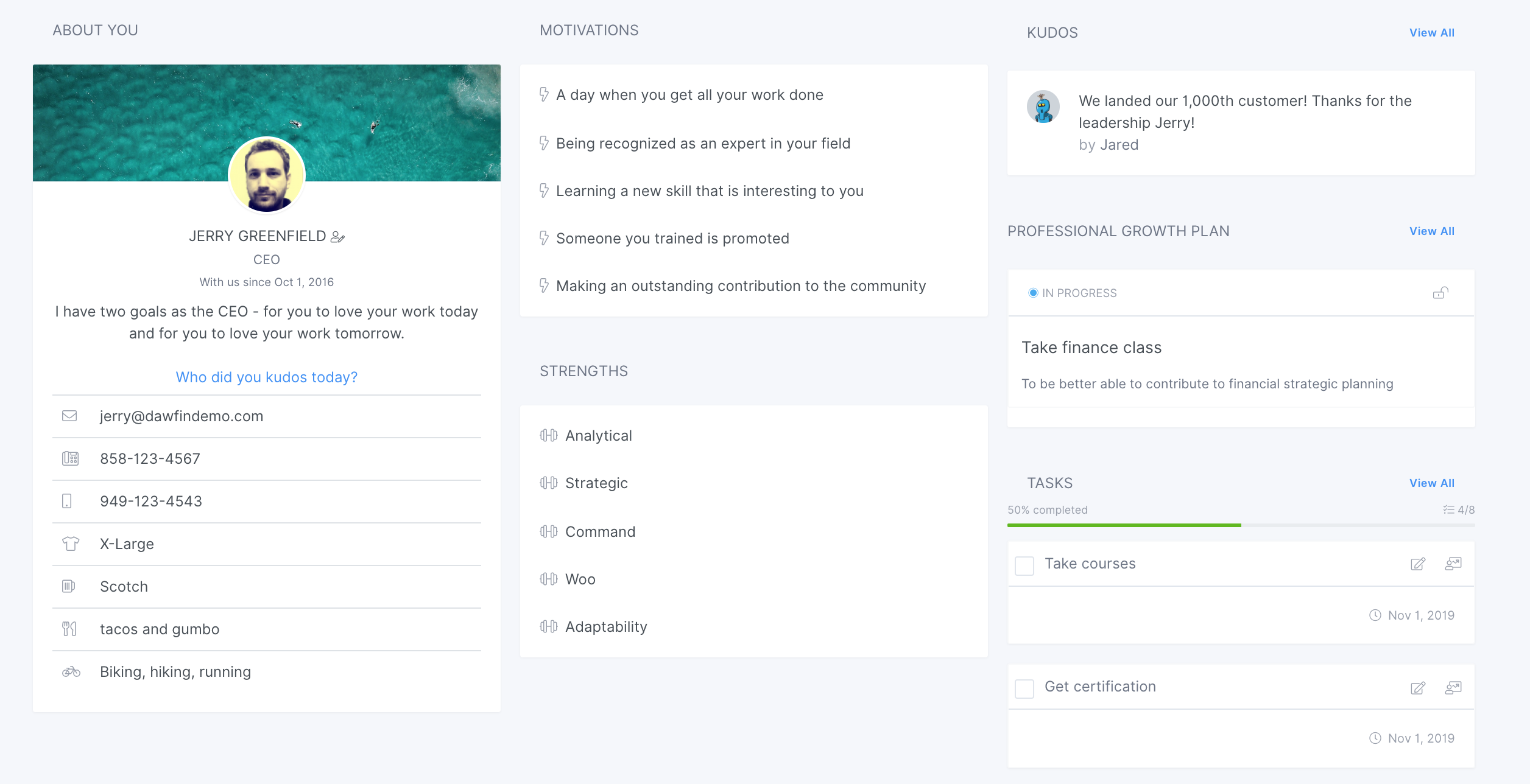1530x784 pixels.
Task: Open View All for Kudos
Action: [1431, 33]
